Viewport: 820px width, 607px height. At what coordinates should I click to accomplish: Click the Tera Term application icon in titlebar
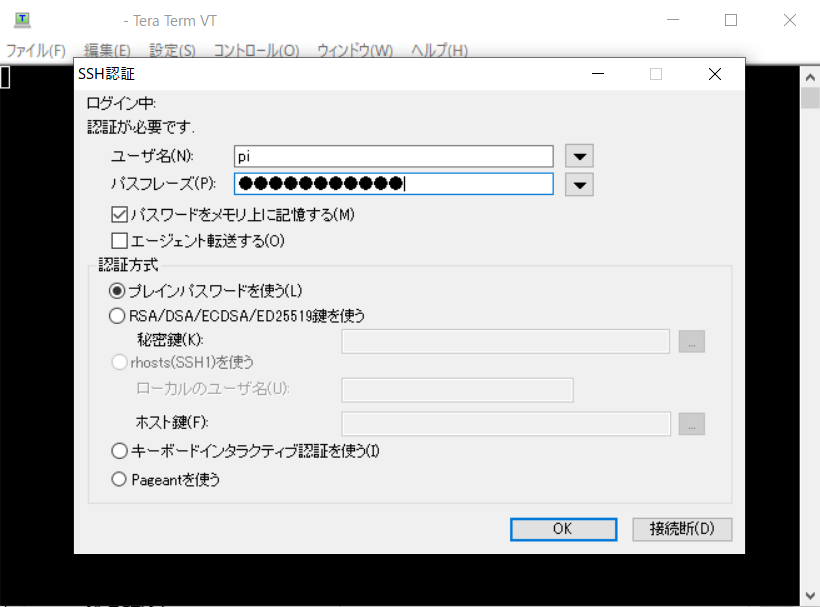pyautogui.click(x=22, y=19)
